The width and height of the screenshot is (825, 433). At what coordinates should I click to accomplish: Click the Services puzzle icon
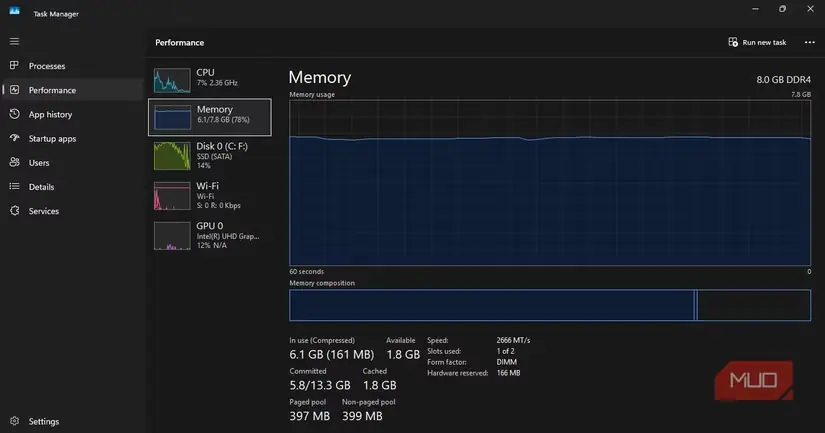14,210
